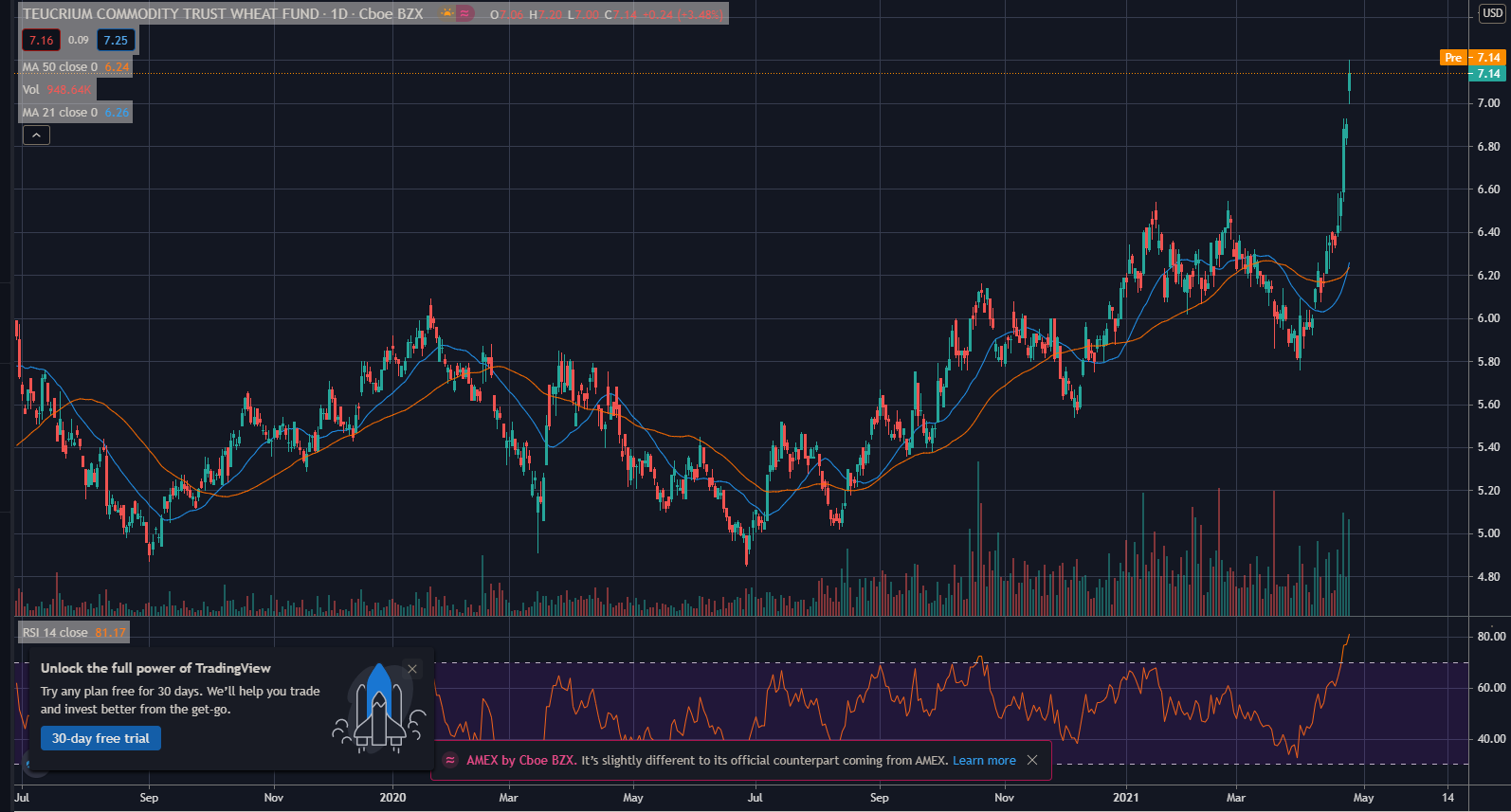
Task: Close the Unlock TradingView promo popup
Action: tap(412, 669)
